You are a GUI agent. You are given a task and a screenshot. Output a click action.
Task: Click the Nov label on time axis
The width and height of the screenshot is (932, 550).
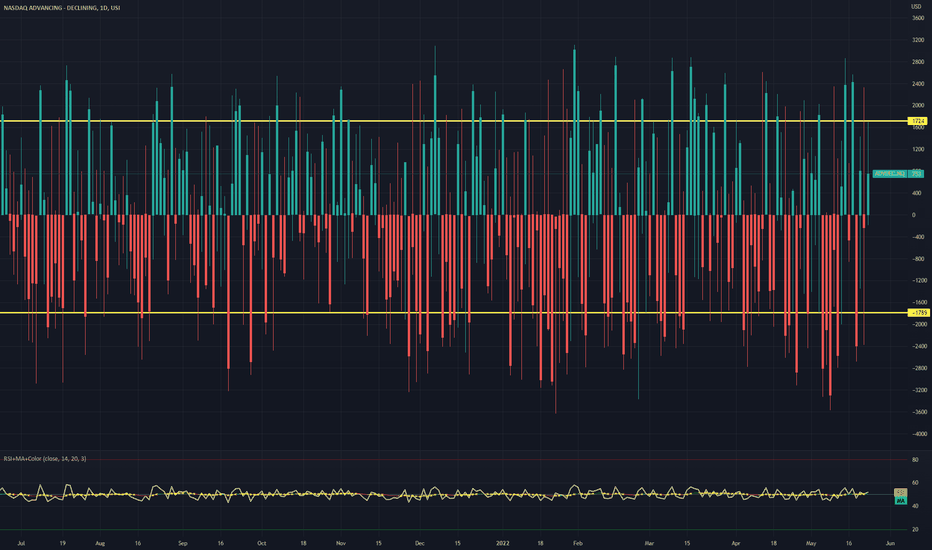[x=341, y=543]
